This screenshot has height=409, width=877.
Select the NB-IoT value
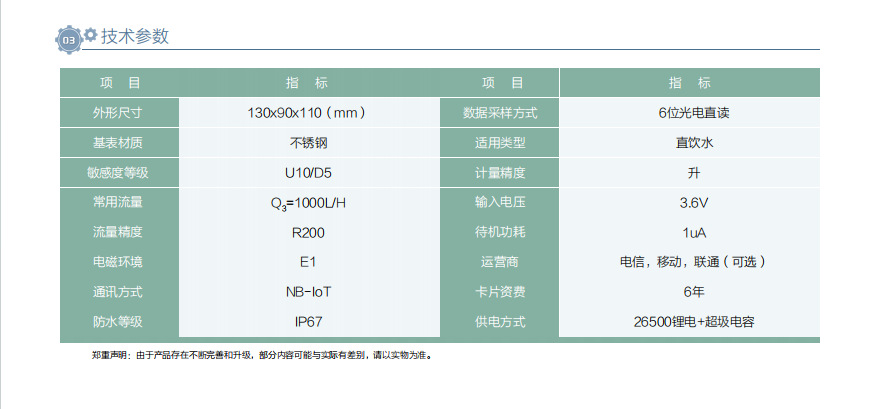(x=308, y=292)
